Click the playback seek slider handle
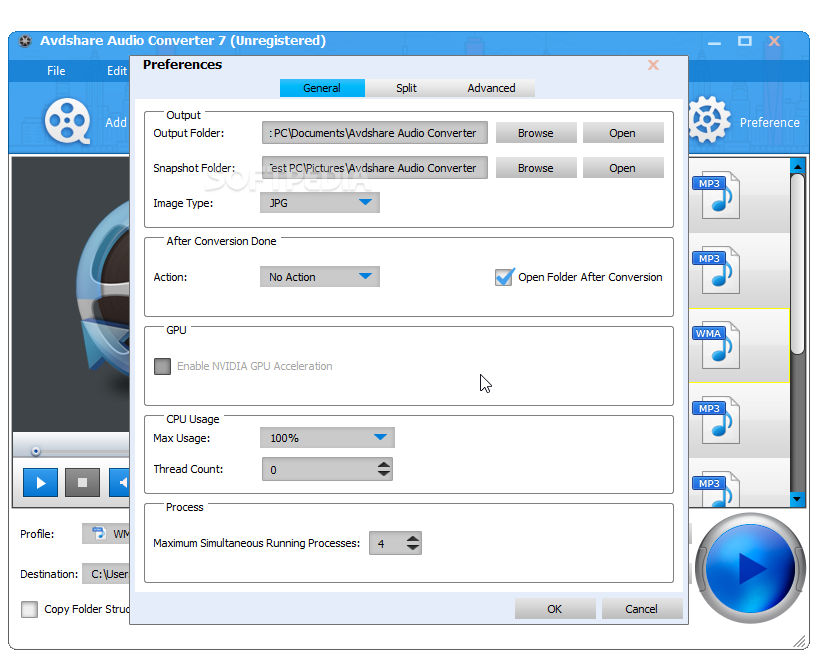Screen dimensions: 818x658 click(35, 451)
